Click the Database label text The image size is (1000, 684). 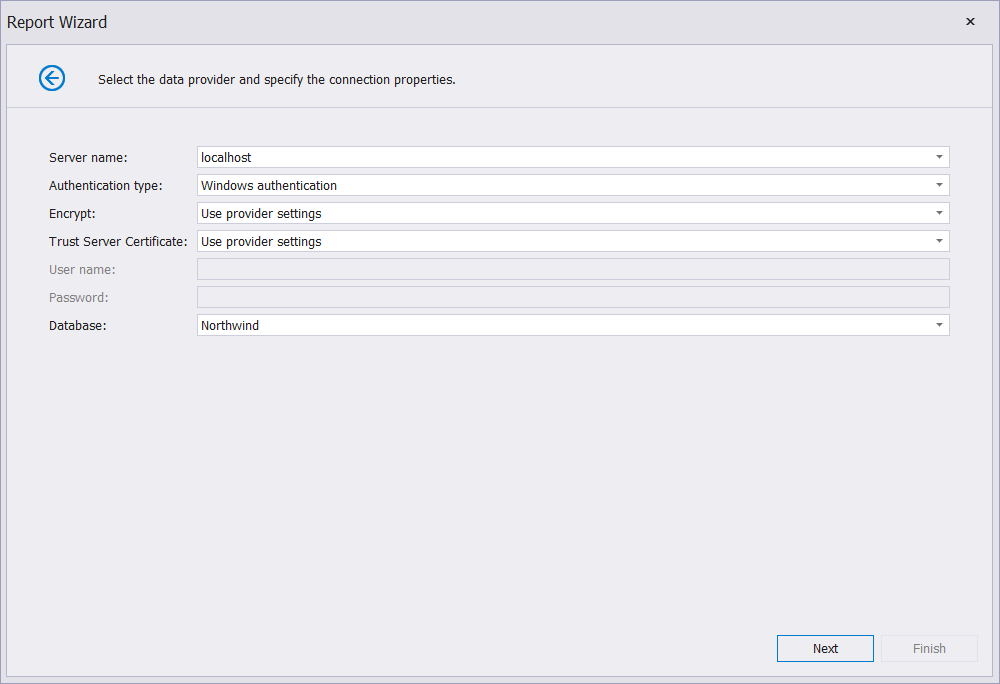click(77, 325)
